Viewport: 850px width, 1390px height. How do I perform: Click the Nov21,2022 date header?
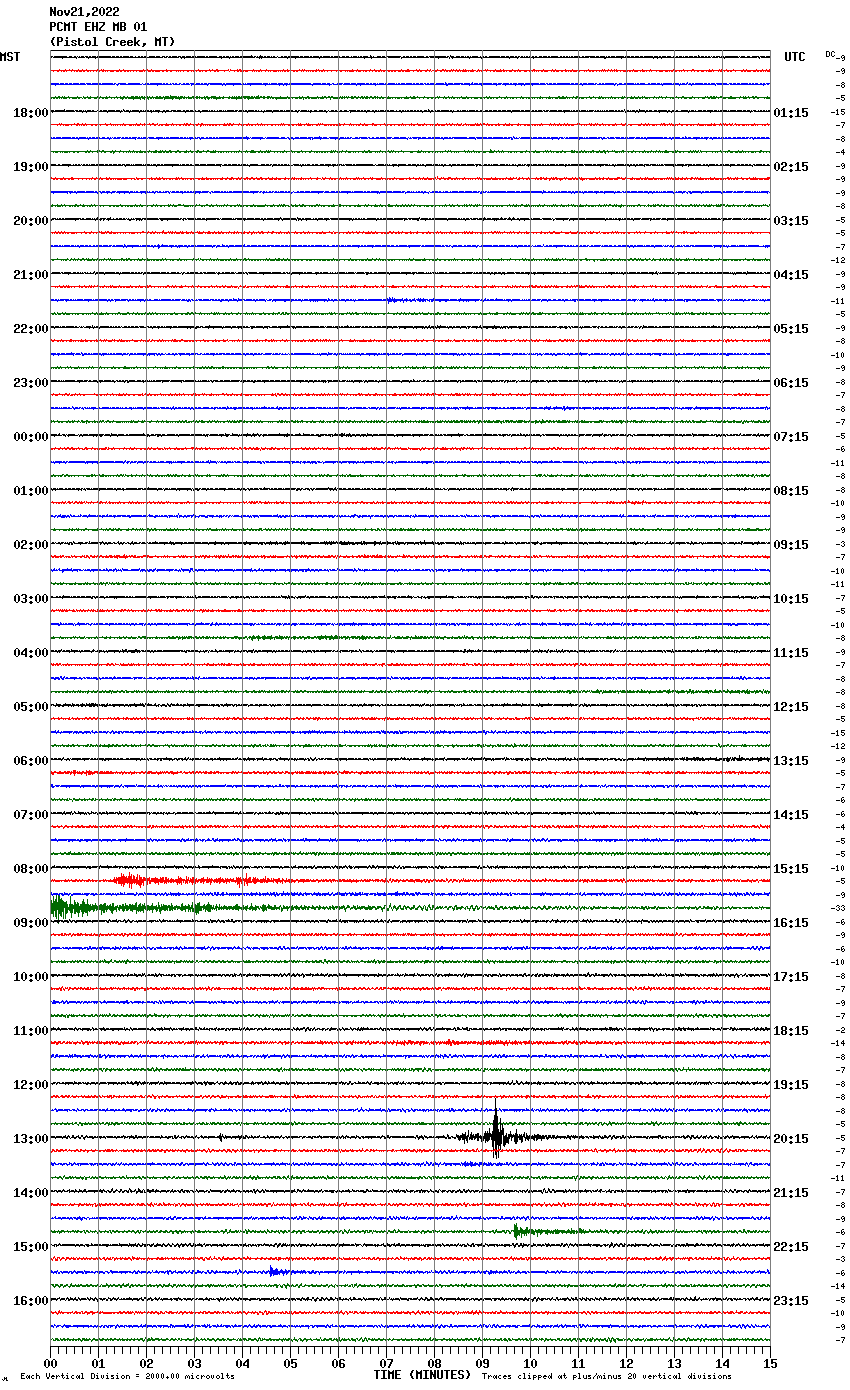coord(84,12)
